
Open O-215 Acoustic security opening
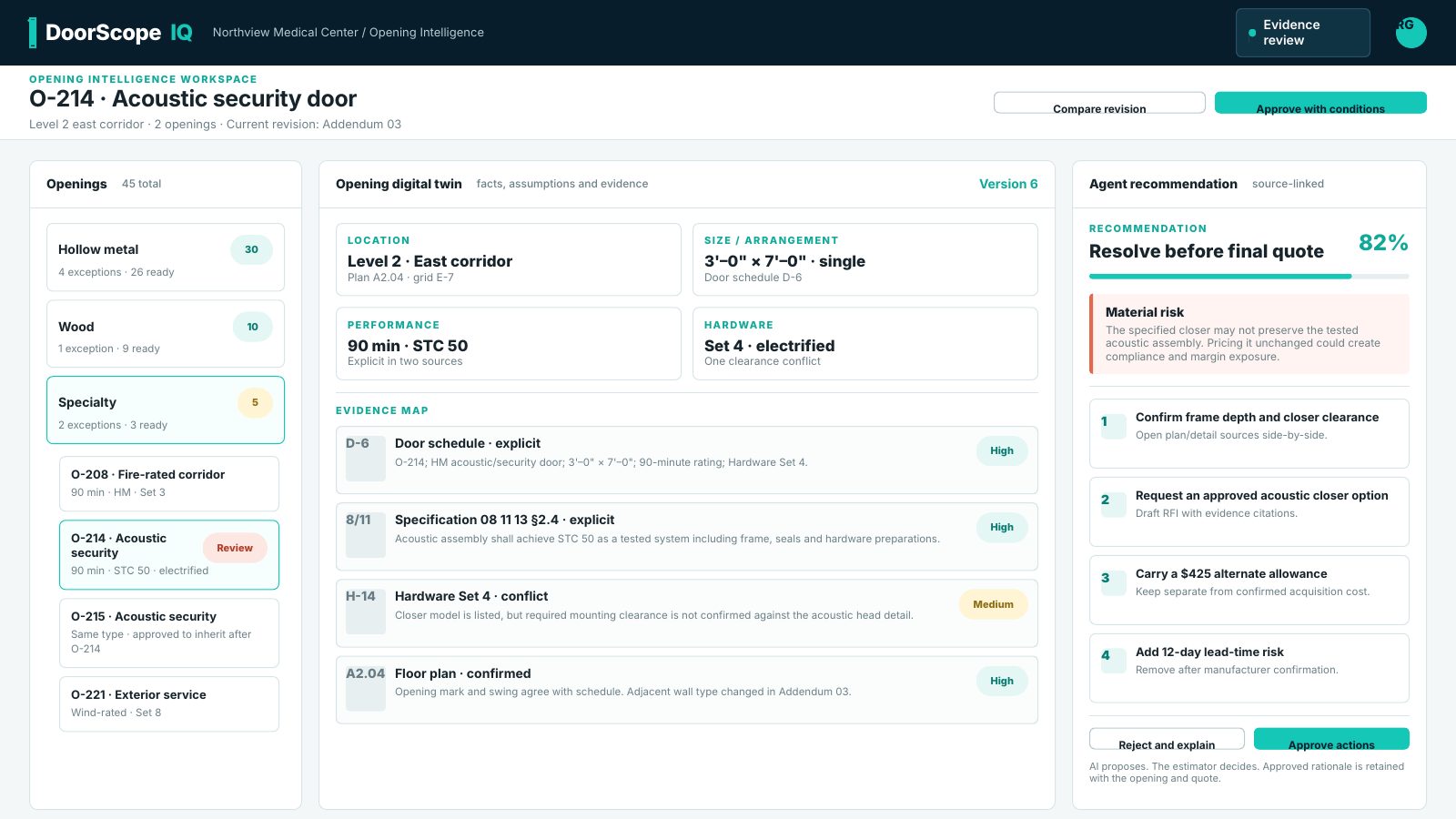(169, 632)
